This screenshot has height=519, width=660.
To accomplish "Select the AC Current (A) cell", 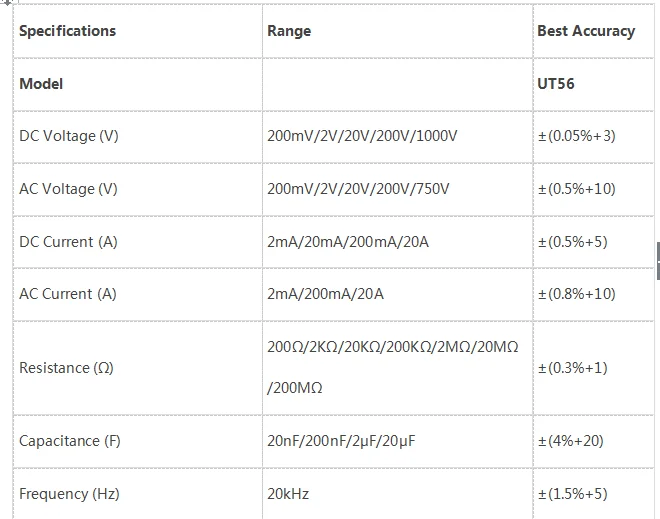I will pos(138,295).
